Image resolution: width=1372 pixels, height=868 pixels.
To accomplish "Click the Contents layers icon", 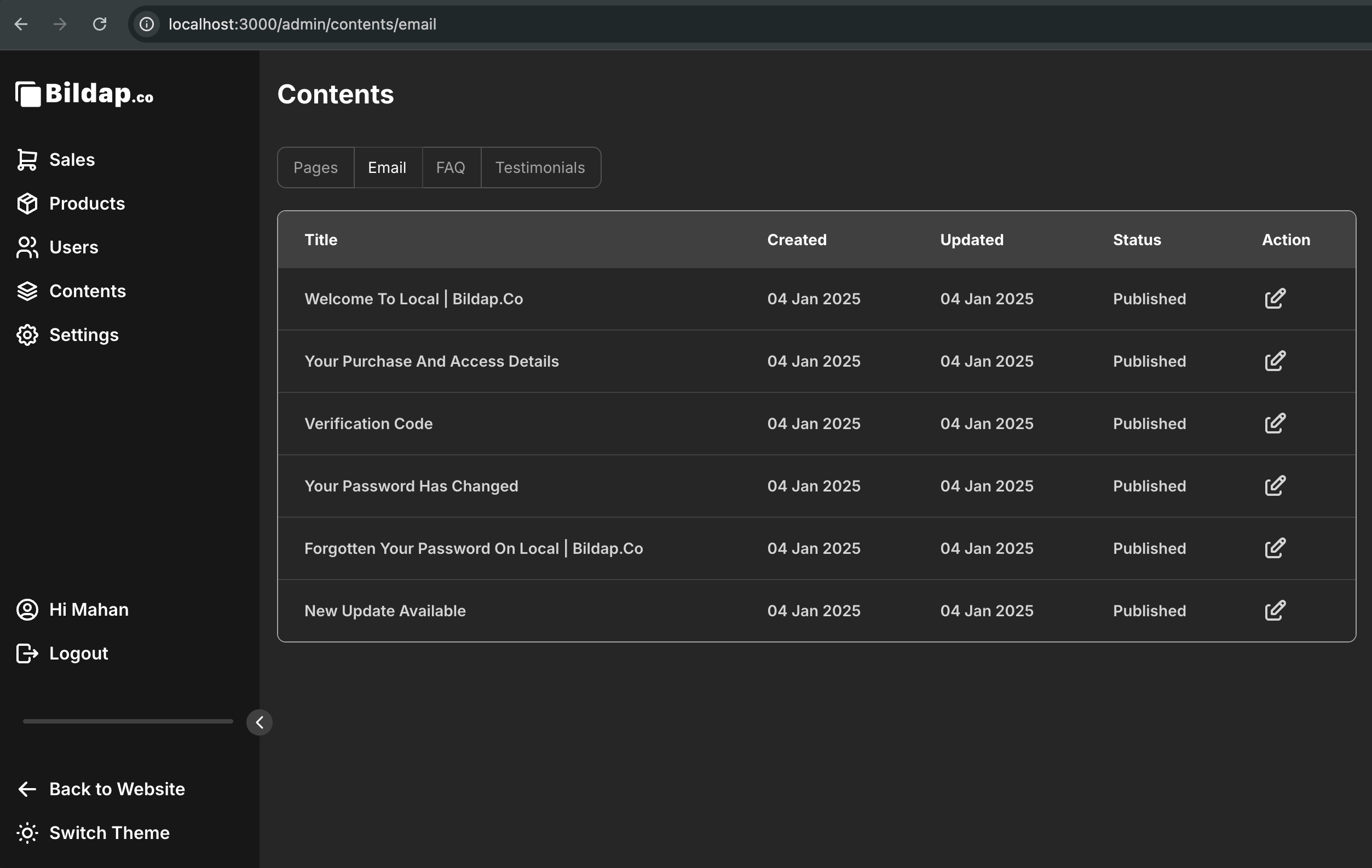I will [x=27, y=291].
